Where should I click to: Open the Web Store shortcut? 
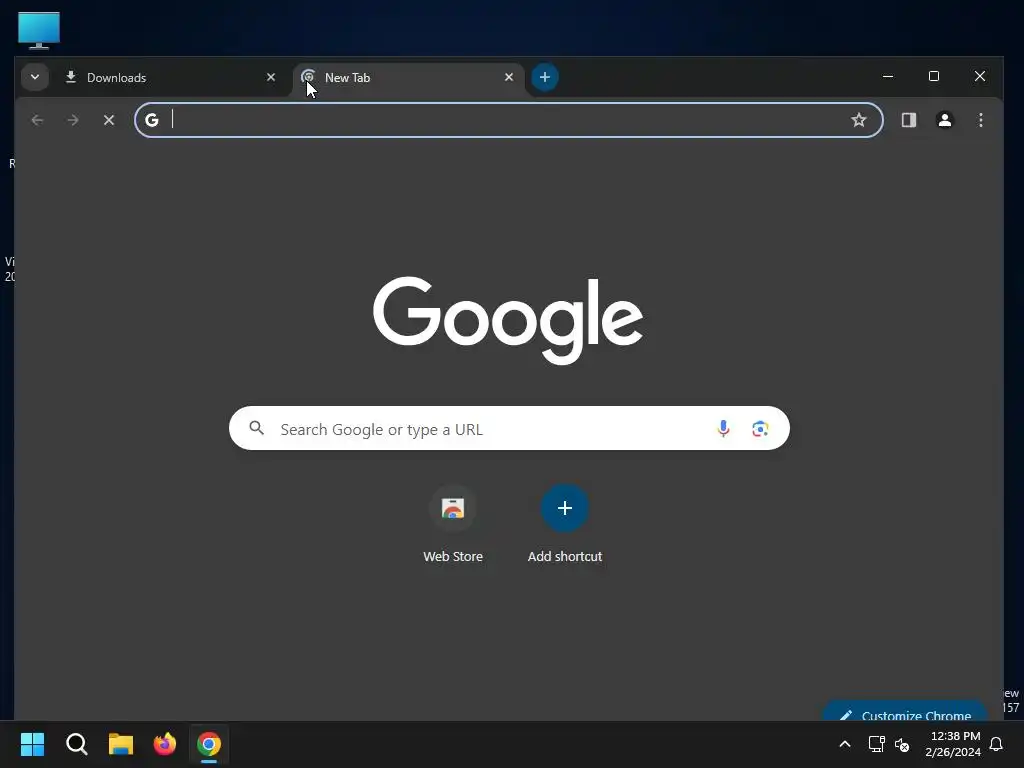point(453,508)
